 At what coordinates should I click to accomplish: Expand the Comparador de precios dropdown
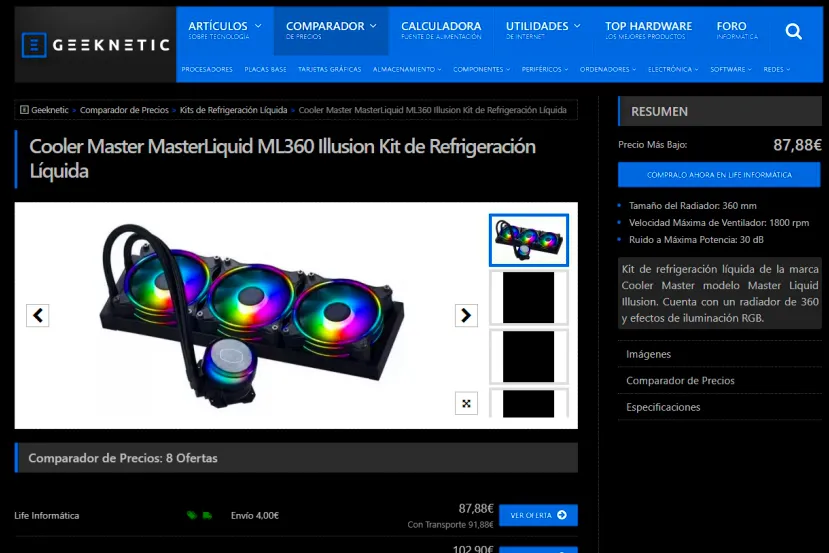point(331,30)
